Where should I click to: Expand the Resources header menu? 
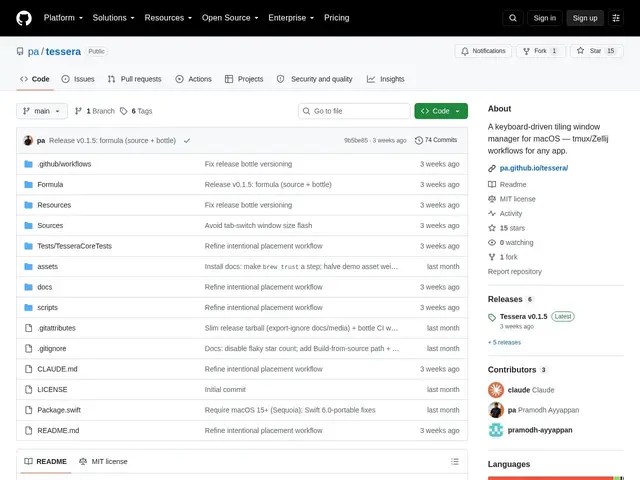click(x=168, y=18)
